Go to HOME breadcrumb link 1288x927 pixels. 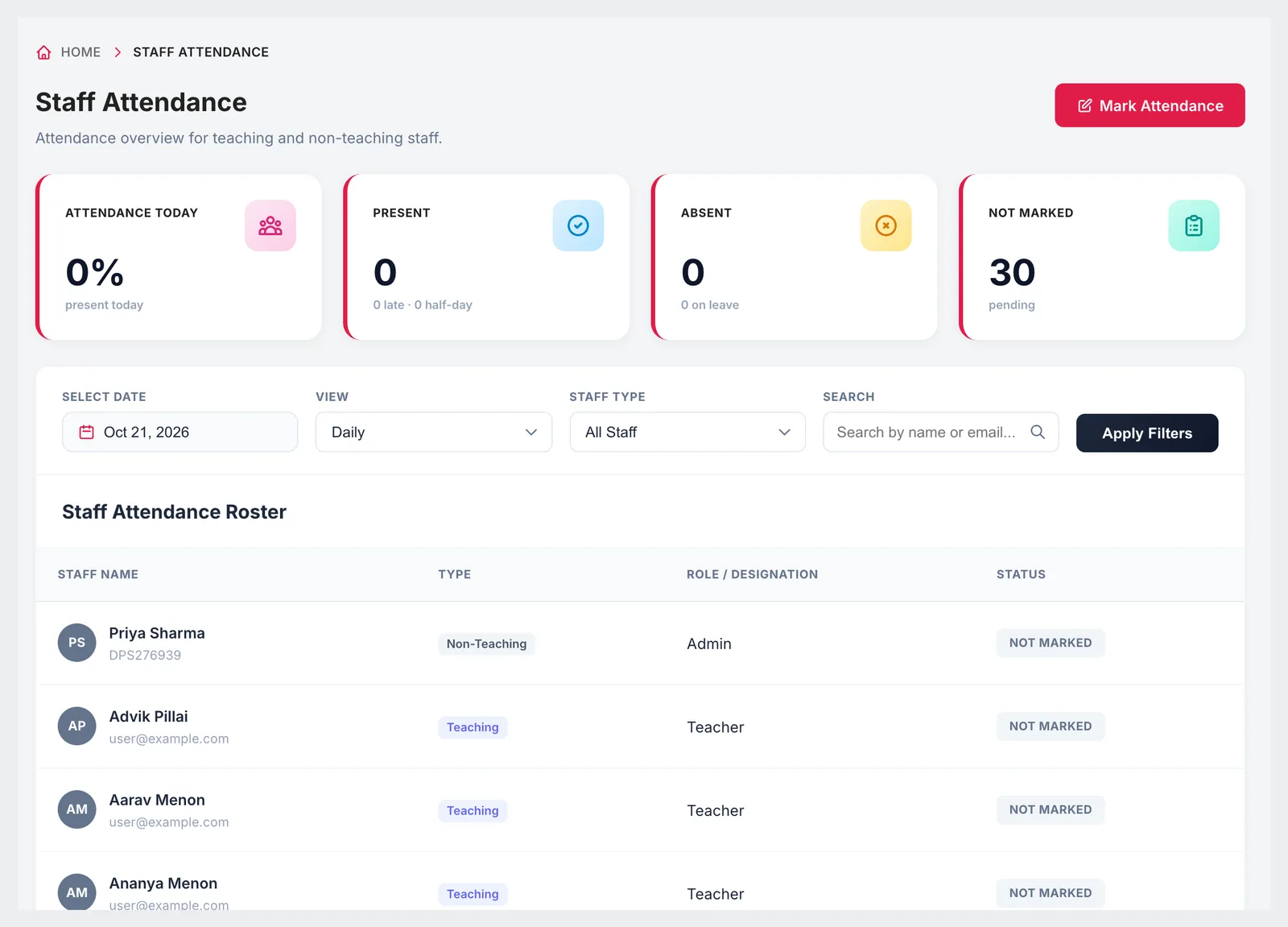coord(80,52)
